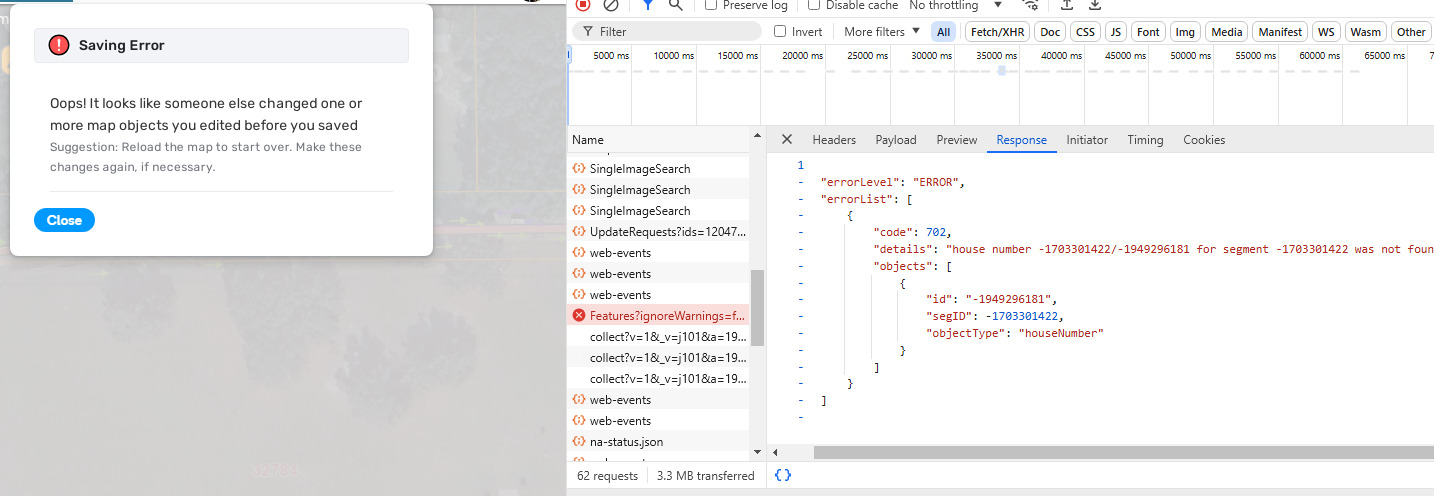This screenshot has width=1434, height=496.
Task: Toggle CSS filter chip
Action: click(1085, 32)
